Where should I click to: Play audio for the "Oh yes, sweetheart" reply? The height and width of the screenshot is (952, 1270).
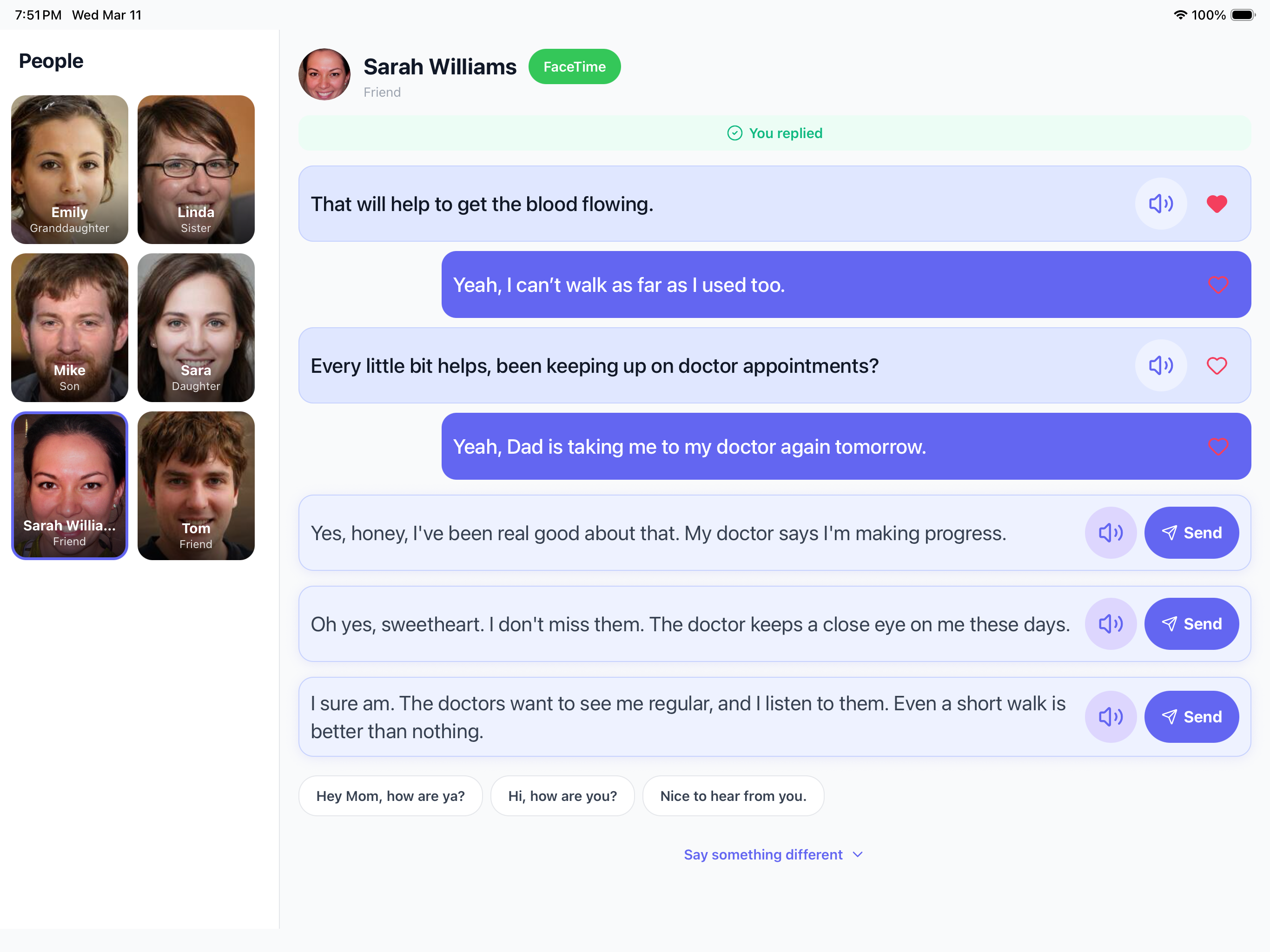[x=1111, y=623]
